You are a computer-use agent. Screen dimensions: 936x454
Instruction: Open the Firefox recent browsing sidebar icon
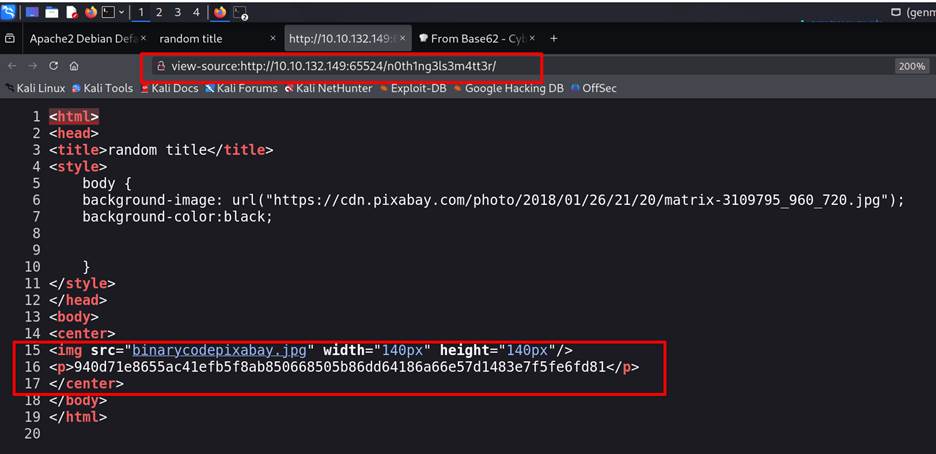point(10,38)
